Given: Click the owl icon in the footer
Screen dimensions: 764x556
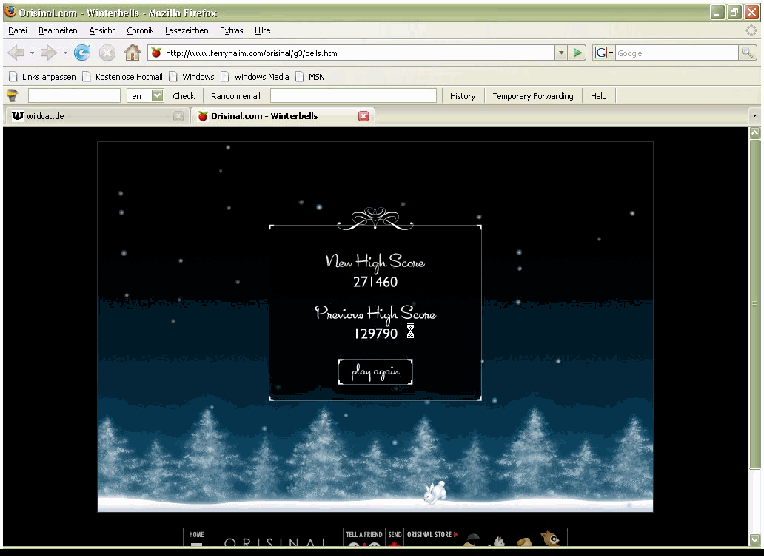Looking at the screenshot, I should (x=551, y=538).
